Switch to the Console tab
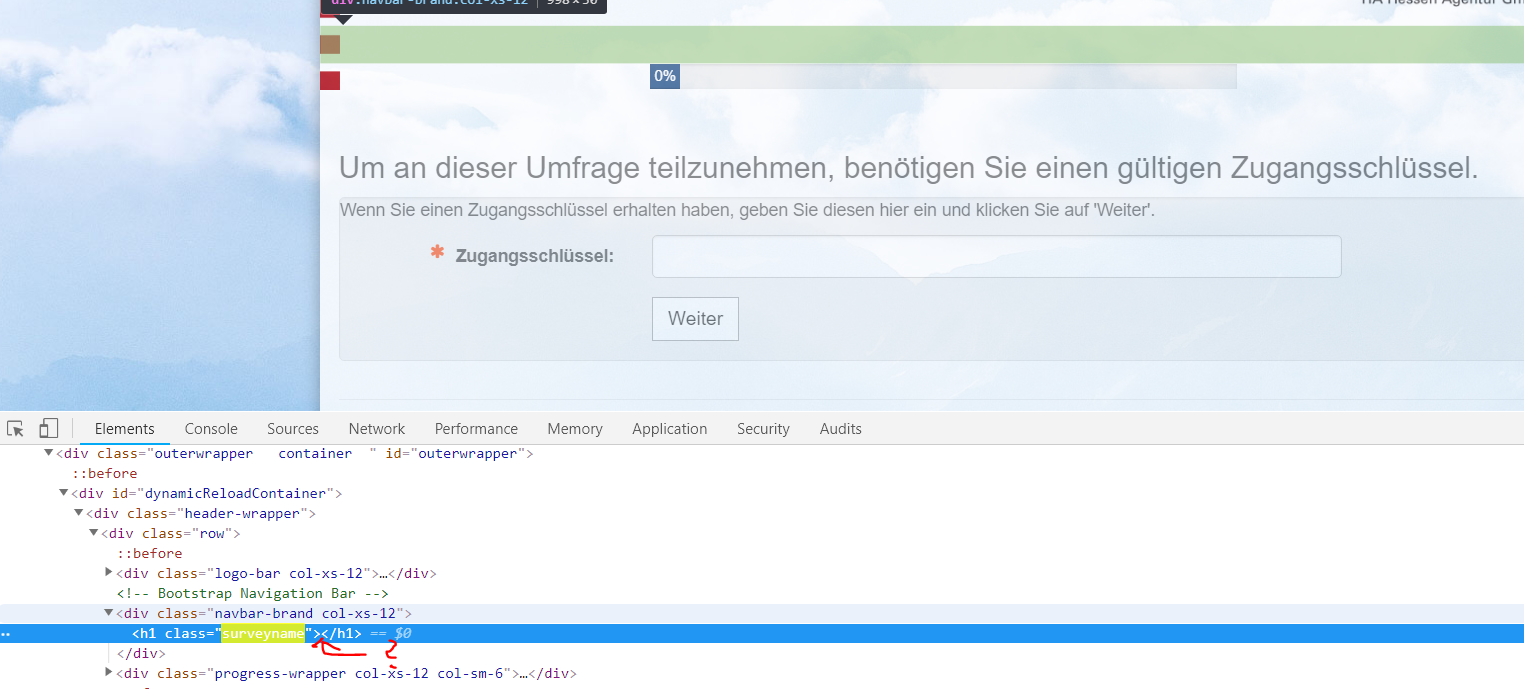Screen dimensions: 1524x689 tap(211, 428)
